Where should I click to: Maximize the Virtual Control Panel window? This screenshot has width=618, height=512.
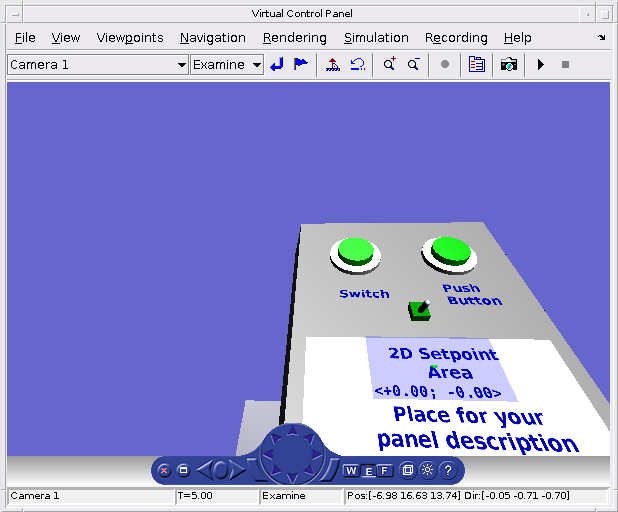point(604,15)
